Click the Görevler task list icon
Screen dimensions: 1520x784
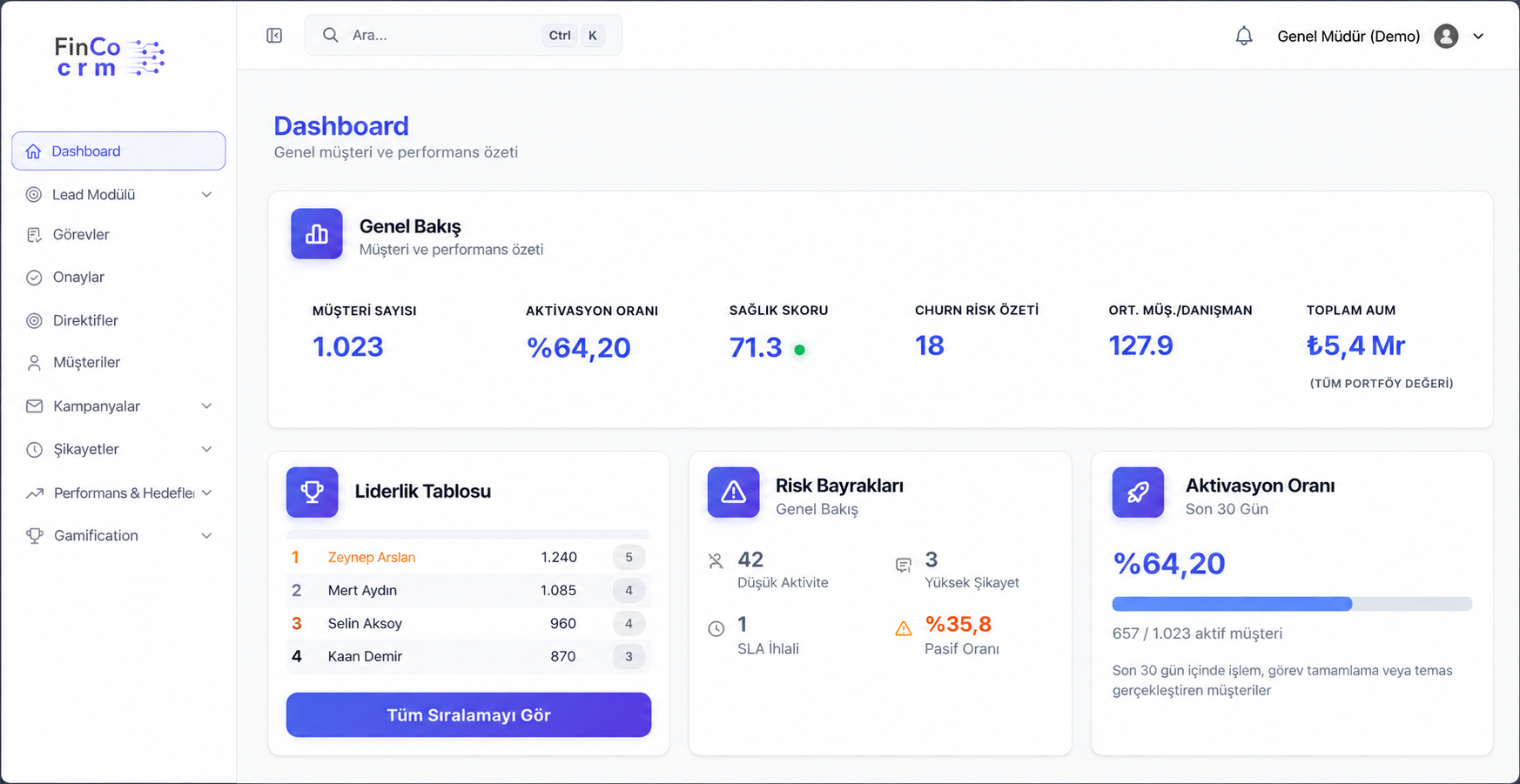click(x=34, y=235)
